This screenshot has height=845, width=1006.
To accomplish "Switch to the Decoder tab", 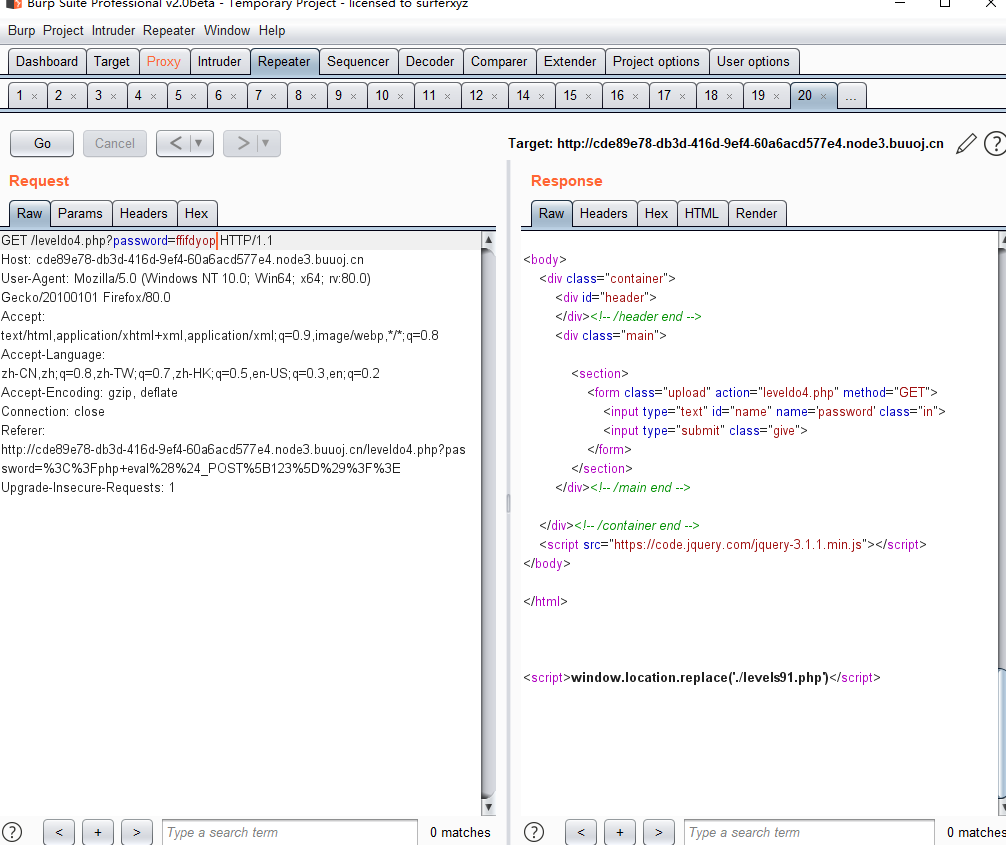I will (x=430, y=62).
